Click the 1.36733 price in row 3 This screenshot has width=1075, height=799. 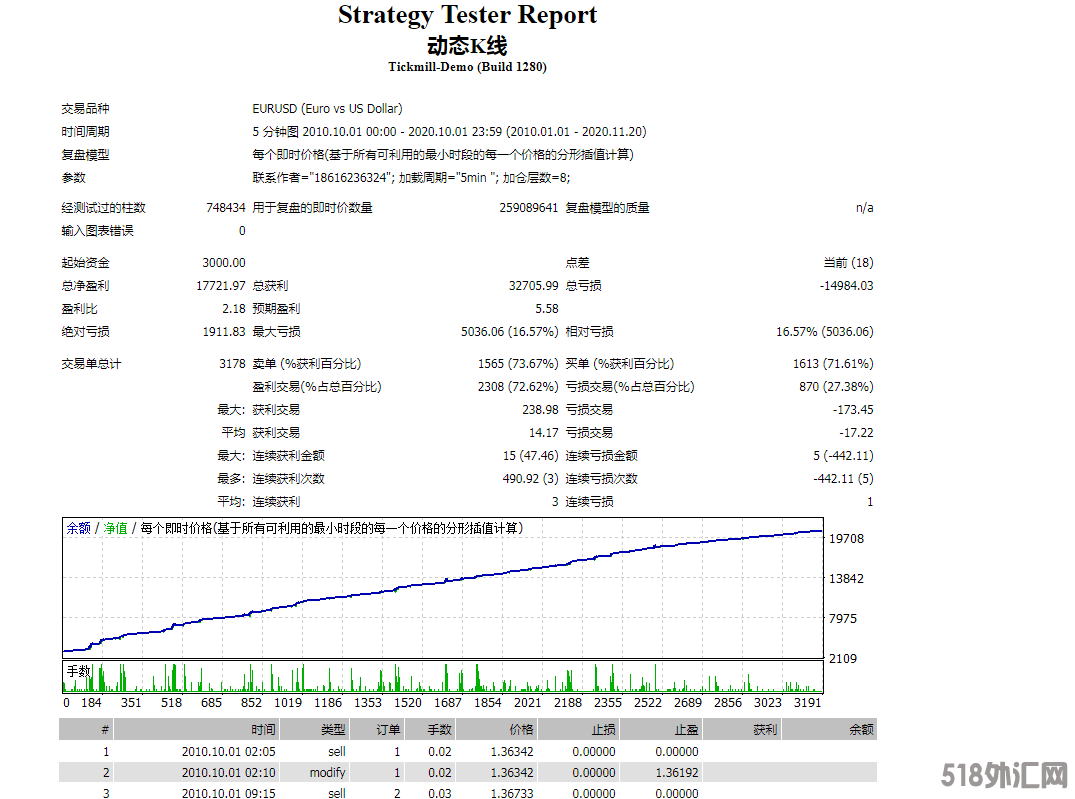[512, 793]
